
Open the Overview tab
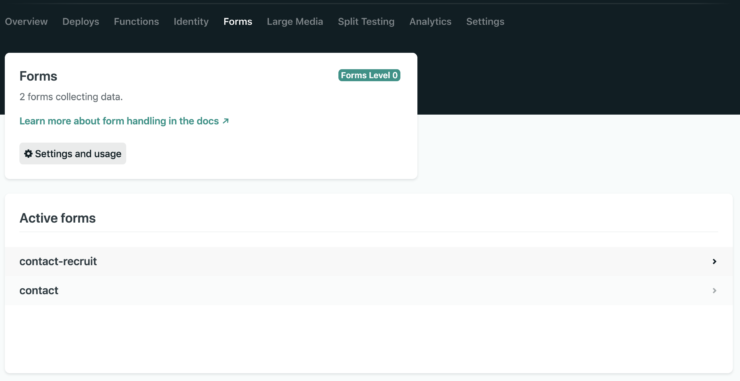[x=26, y=22]
